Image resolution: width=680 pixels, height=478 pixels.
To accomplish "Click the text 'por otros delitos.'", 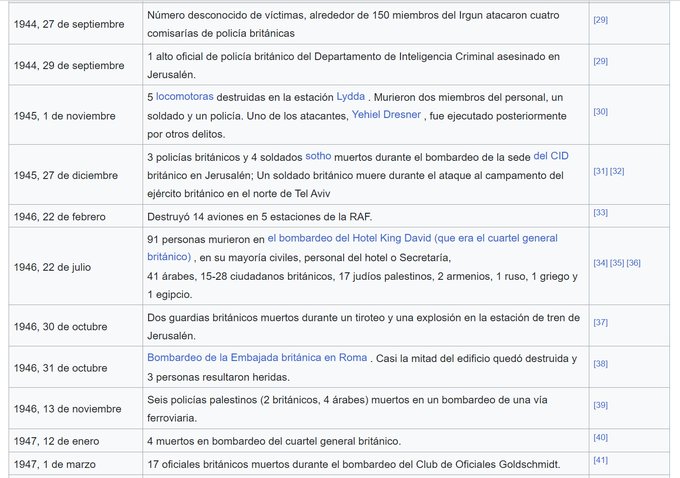I will point(186,134).
